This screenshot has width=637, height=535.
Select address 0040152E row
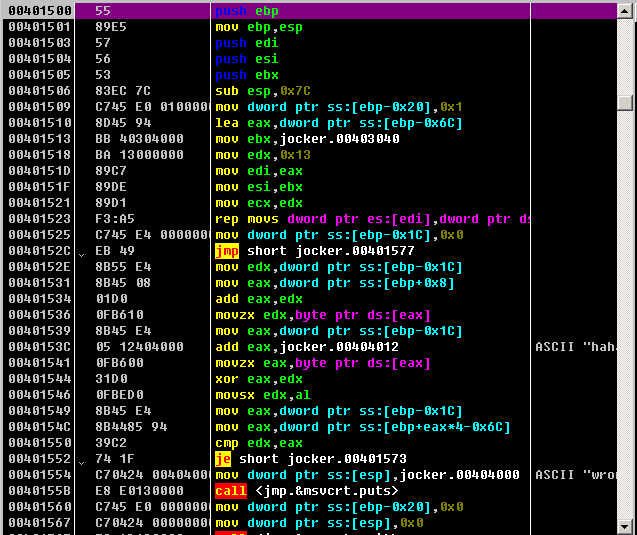pyautogui.click(x=40, y=267)
